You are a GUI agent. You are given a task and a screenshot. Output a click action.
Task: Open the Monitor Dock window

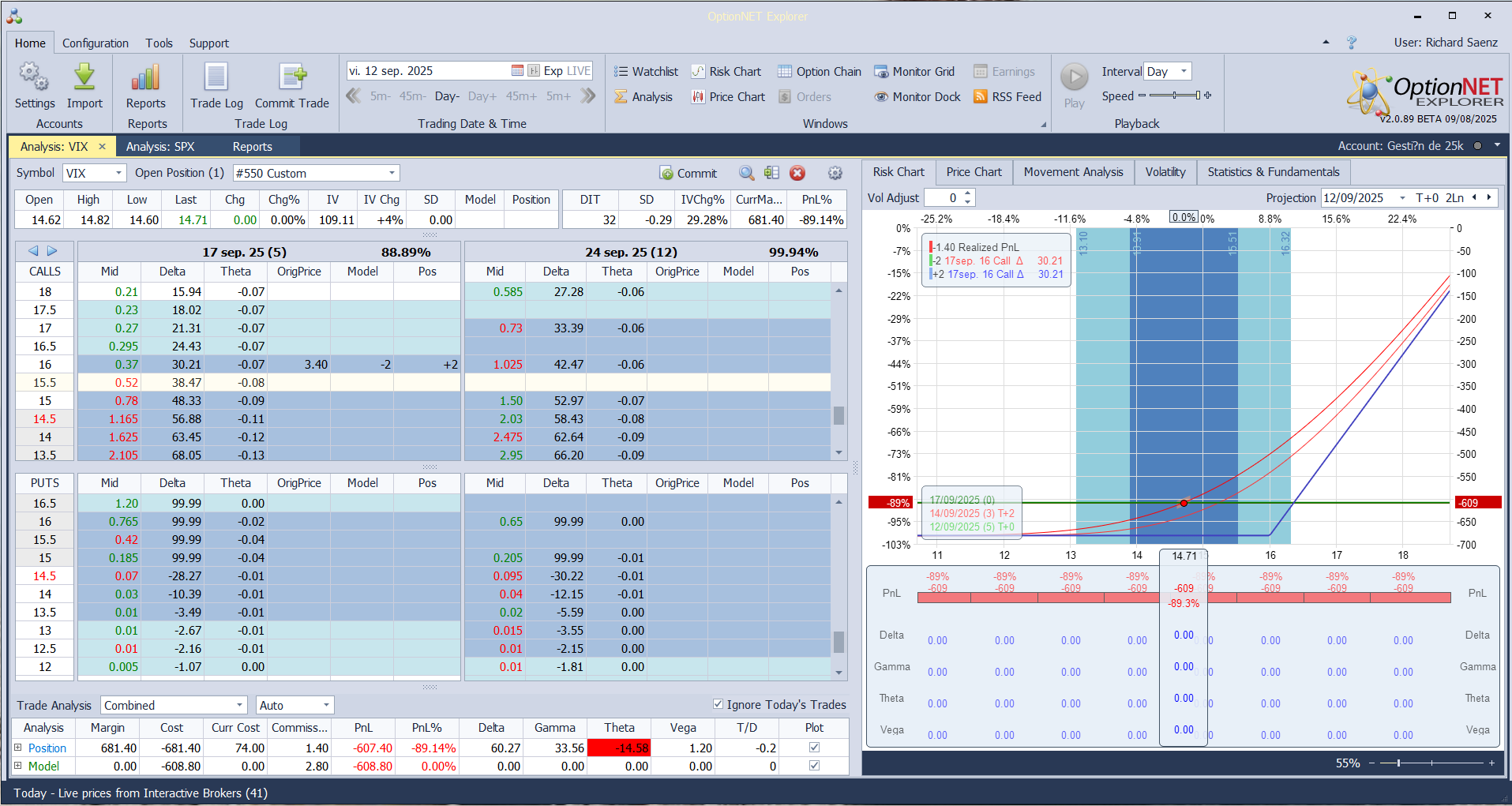(x=917, y=96)
